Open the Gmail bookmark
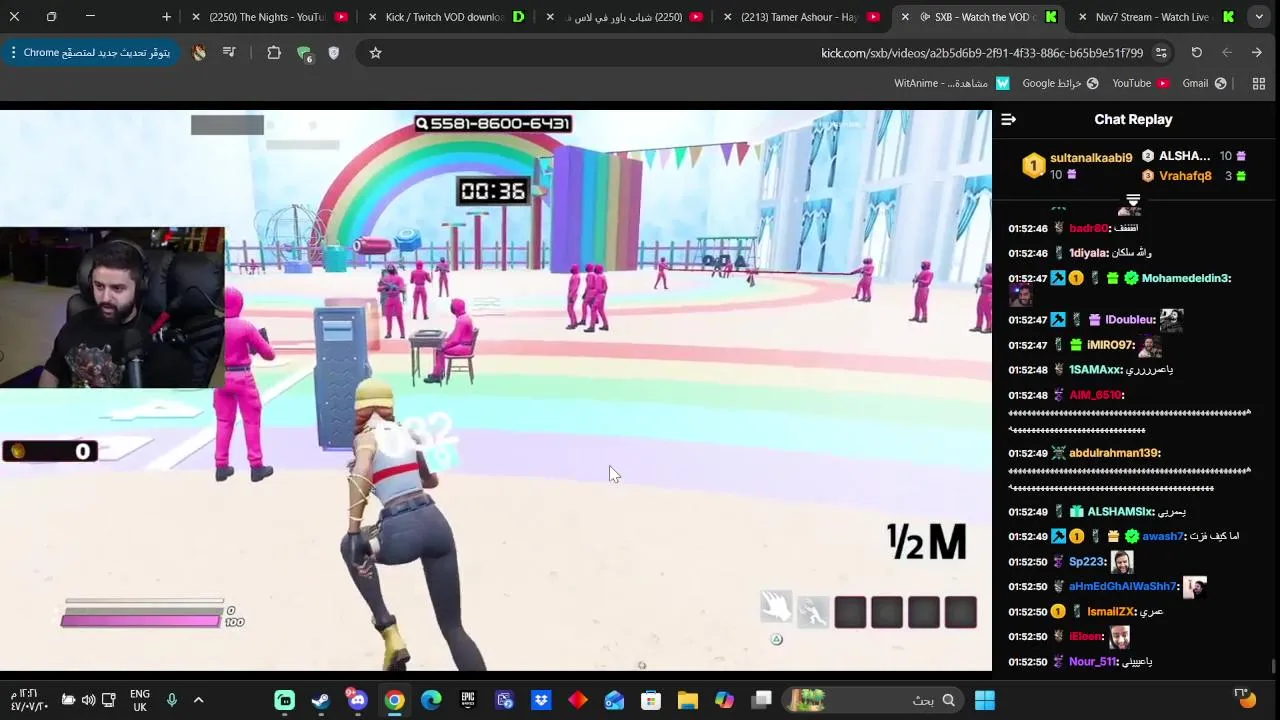Viewport: 1280px width, 720px height. (1204, 83)
